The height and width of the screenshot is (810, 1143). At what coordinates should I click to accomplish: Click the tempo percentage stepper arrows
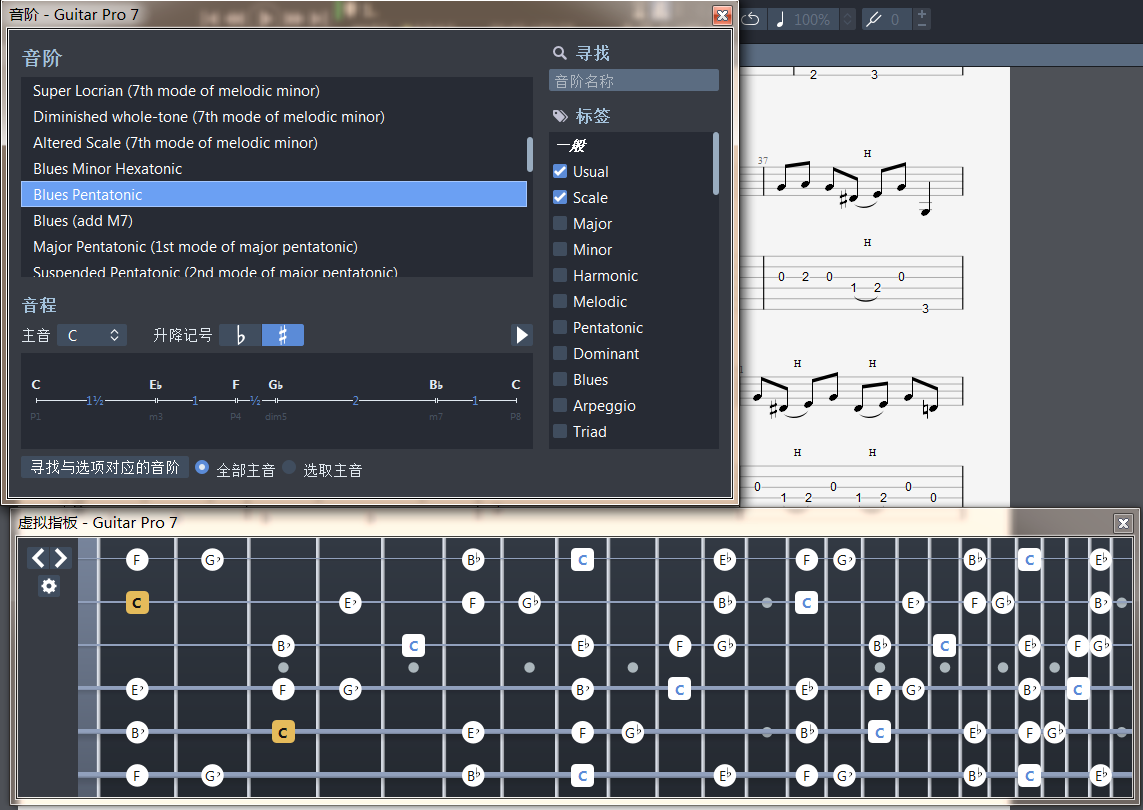[848, 19]
